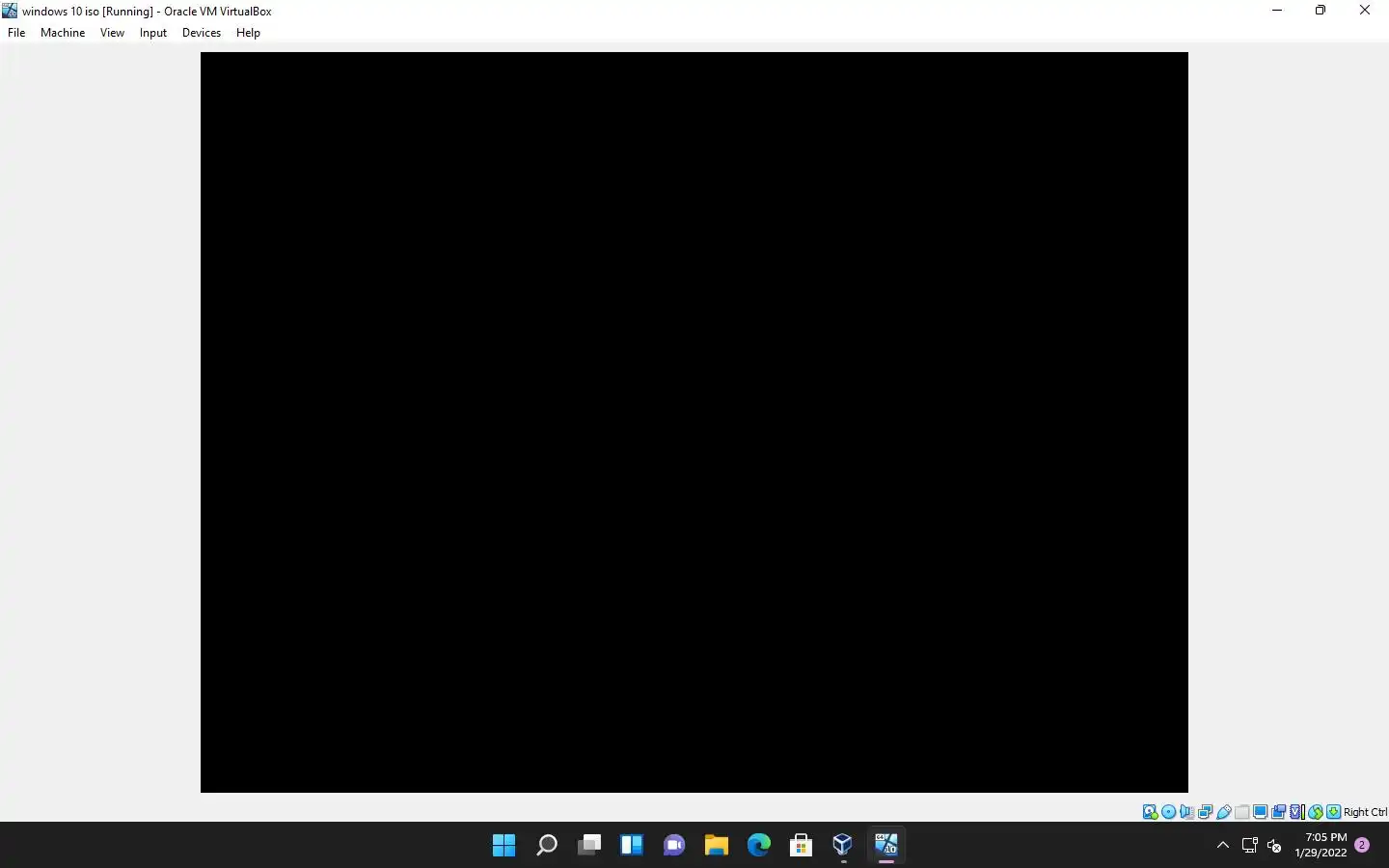Open the Windows Start menu
Screen dimensions: 1389x868
click(x=504, y=846)
